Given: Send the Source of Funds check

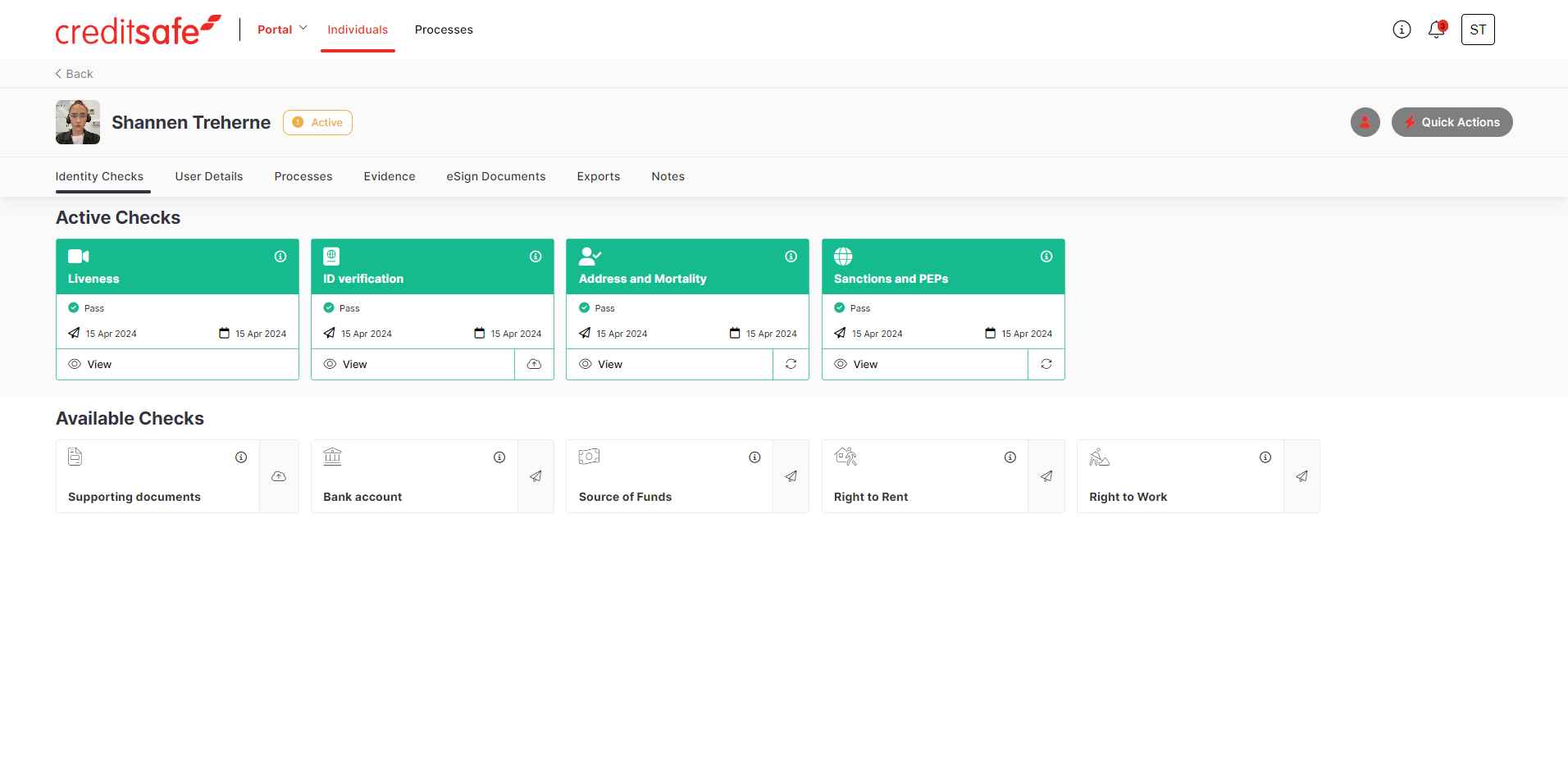Looking at the screenshot, I should point(791,476).
